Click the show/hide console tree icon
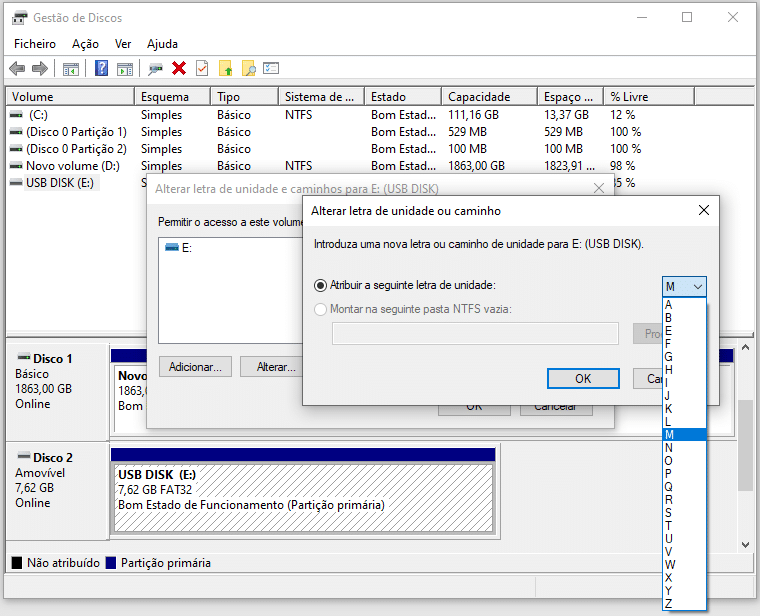The height and width of the screenshot is (616, 760). [x=71, y=68]
